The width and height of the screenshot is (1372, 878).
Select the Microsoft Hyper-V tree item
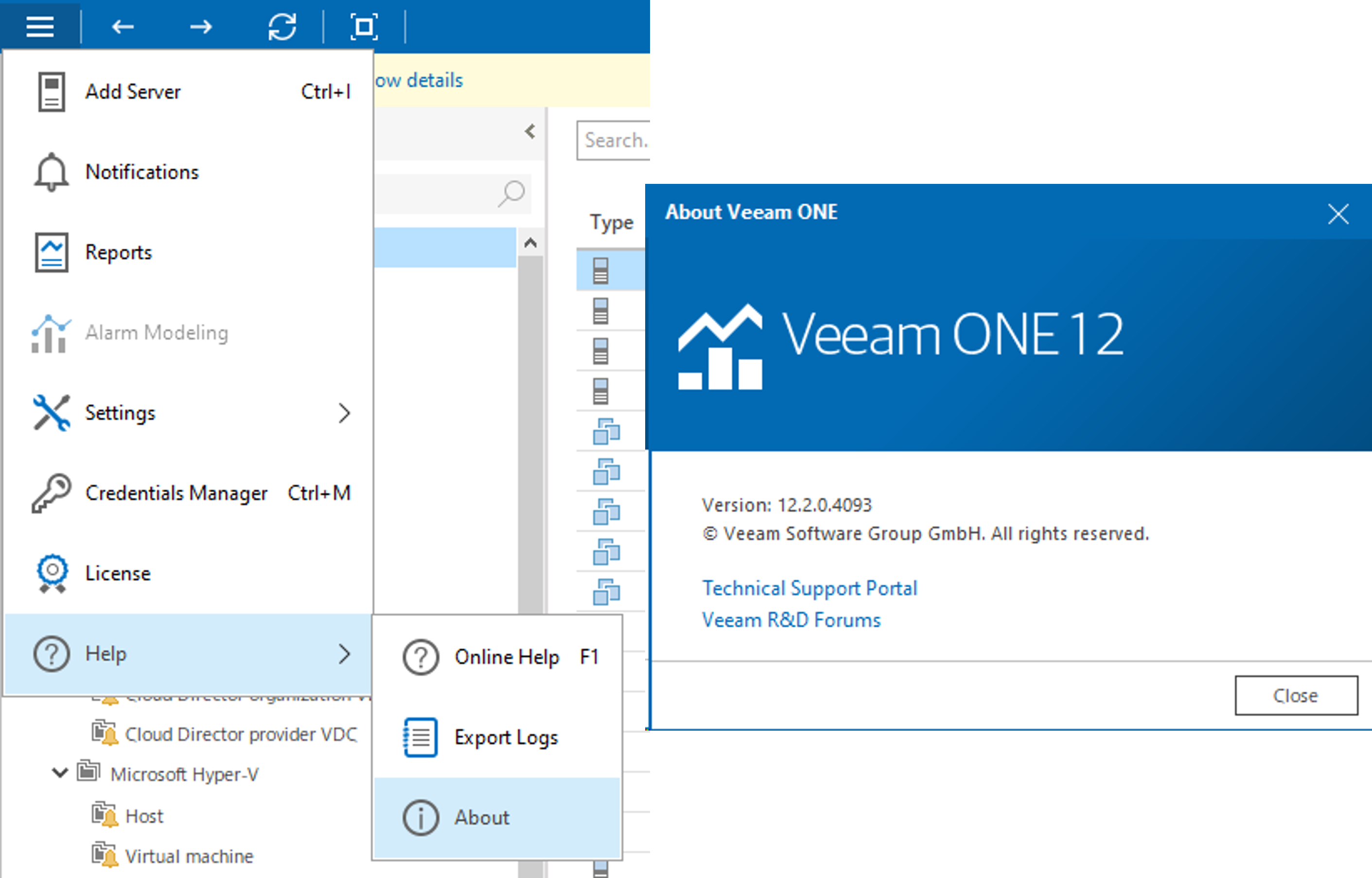(184, 774)
